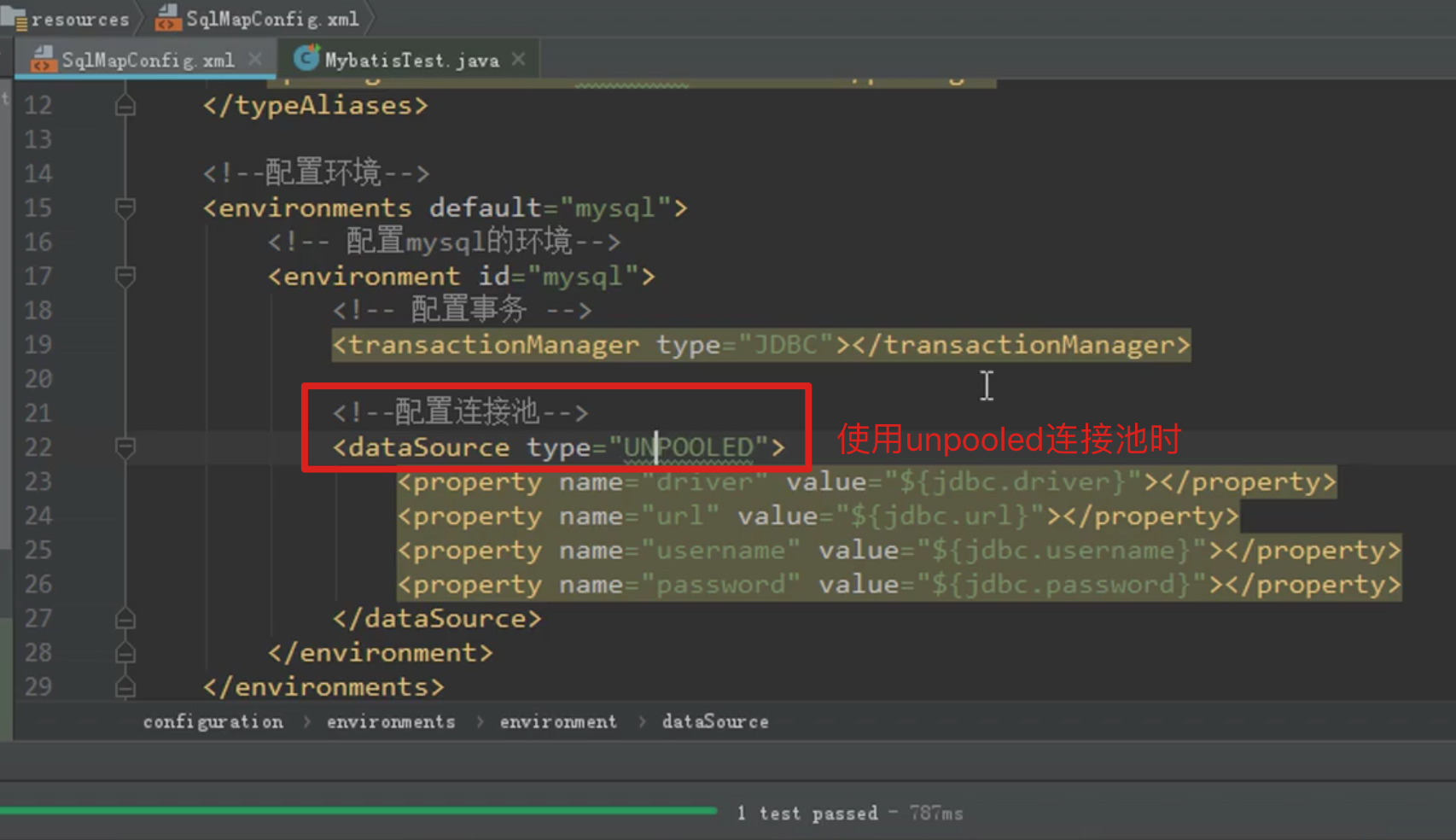Click the fold end marker on line 28
This screenshot has width=1456, height=840.
pos(125,652)
